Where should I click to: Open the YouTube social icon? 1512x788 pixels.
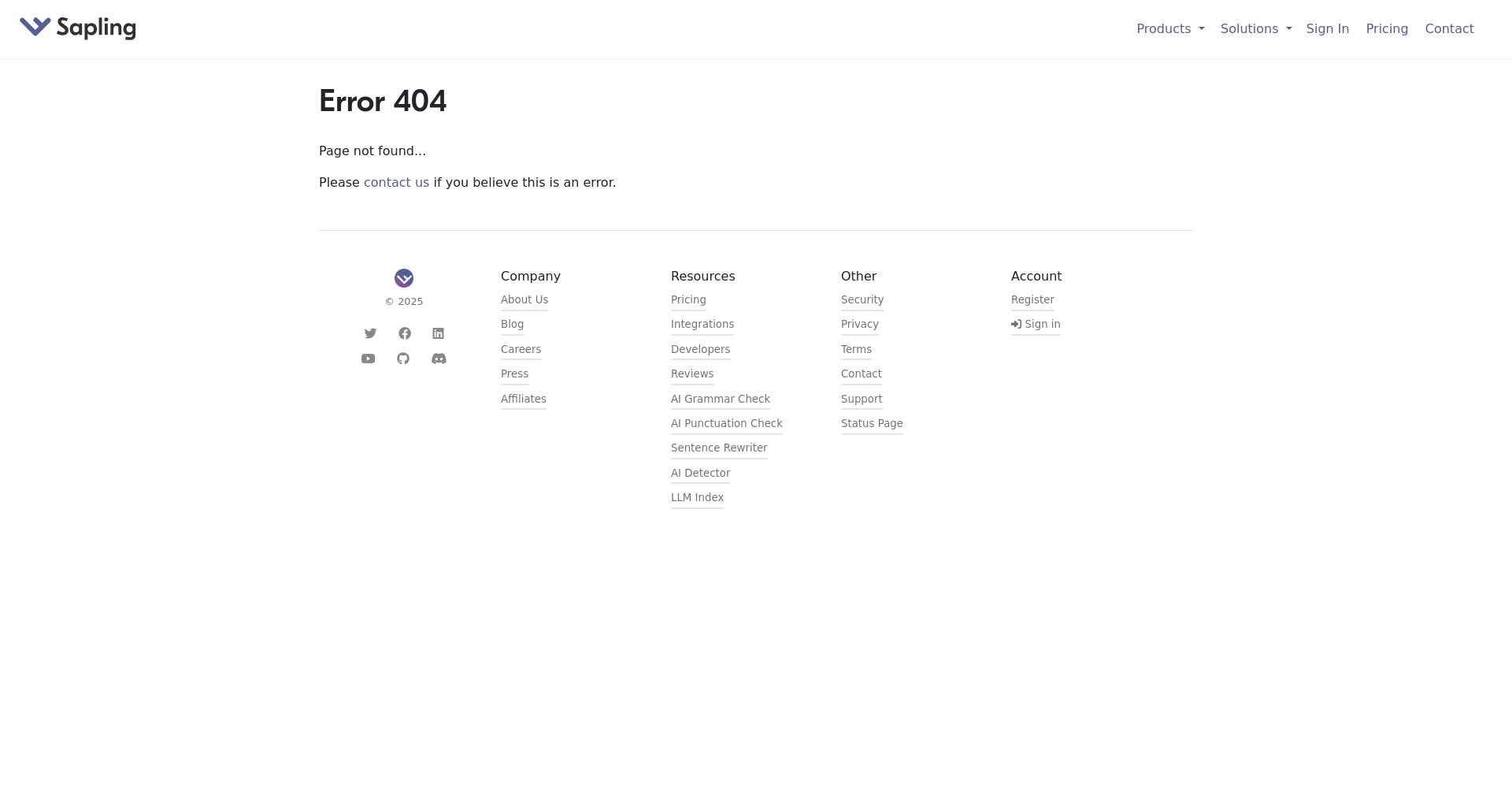click(x=368, y=359)
